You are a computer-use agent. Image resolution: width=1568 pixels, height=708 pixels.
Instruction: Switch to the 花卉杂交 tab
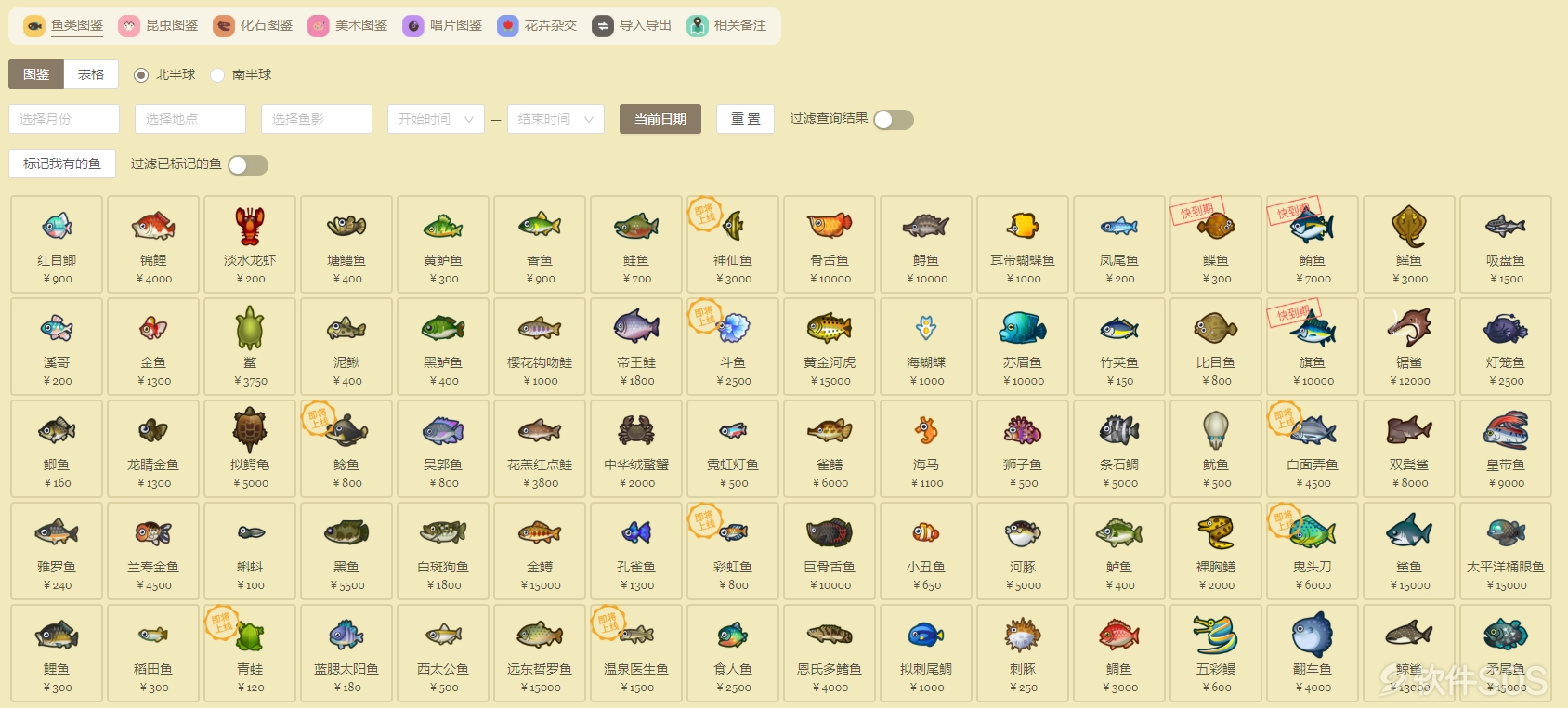click(538, 26)
